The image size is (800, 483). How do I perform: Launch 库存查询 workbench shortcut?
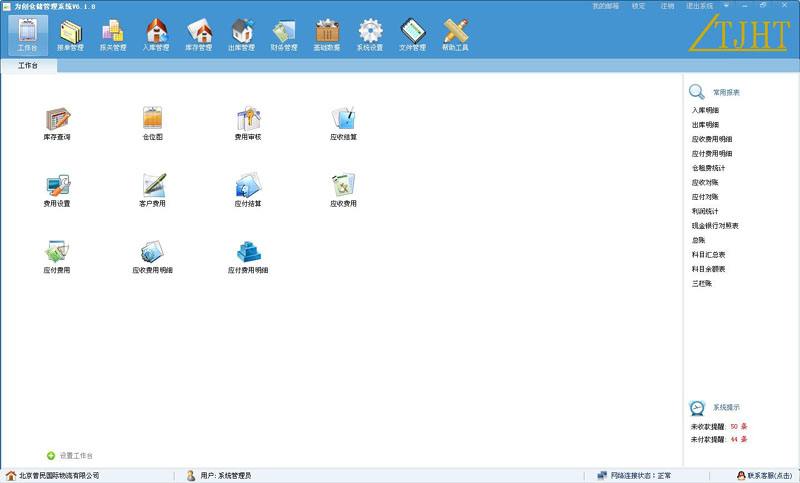pos(57,123)
